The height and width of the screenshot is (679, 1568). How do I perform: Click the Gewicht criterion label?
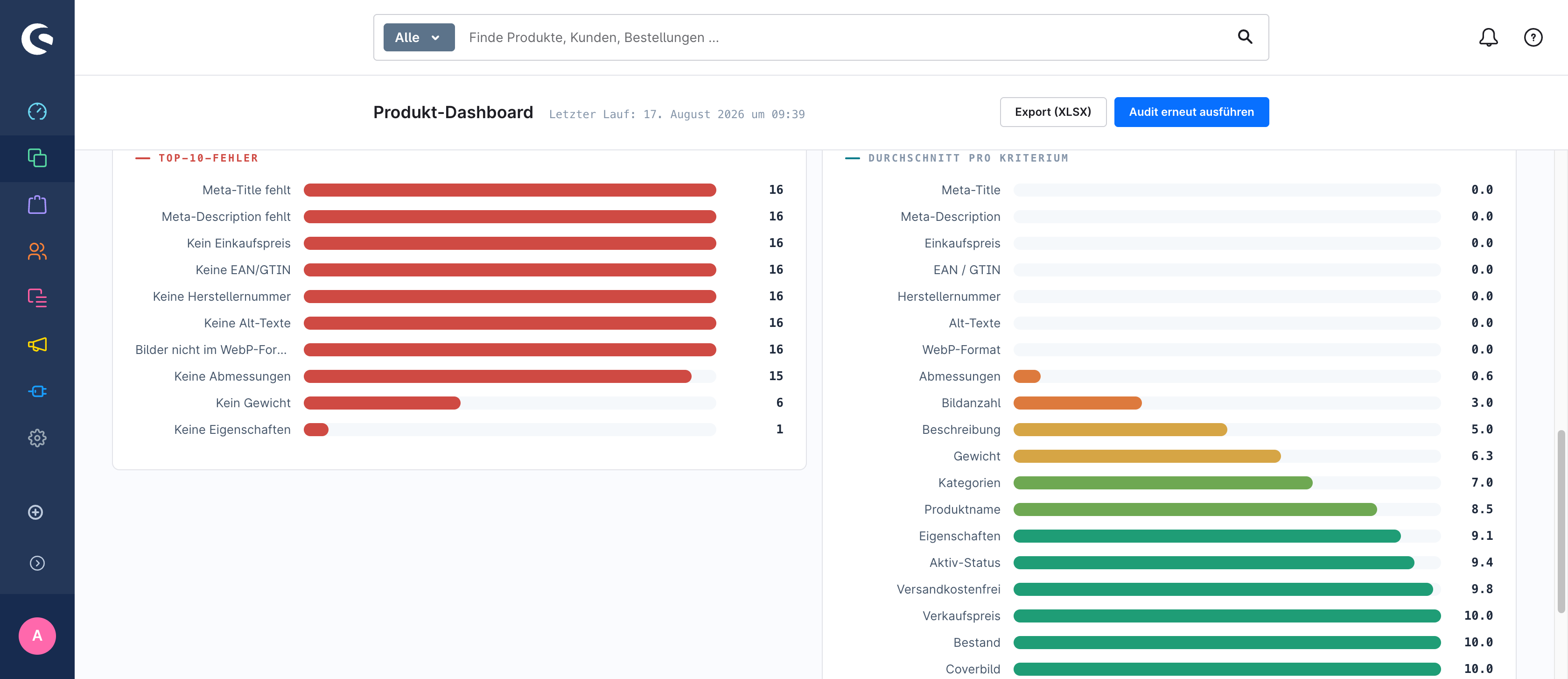(x=977, y=457)
